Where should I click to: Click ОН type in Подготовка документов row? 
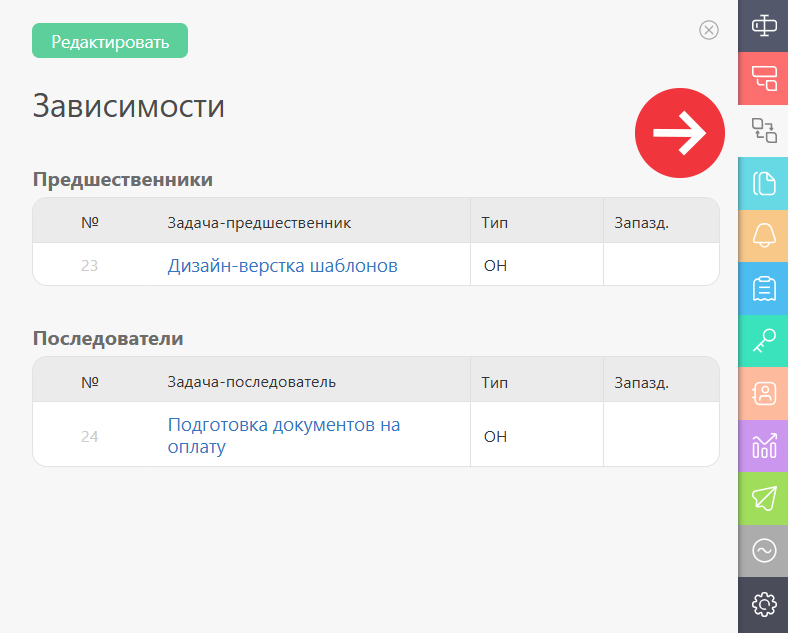point(495,437)
